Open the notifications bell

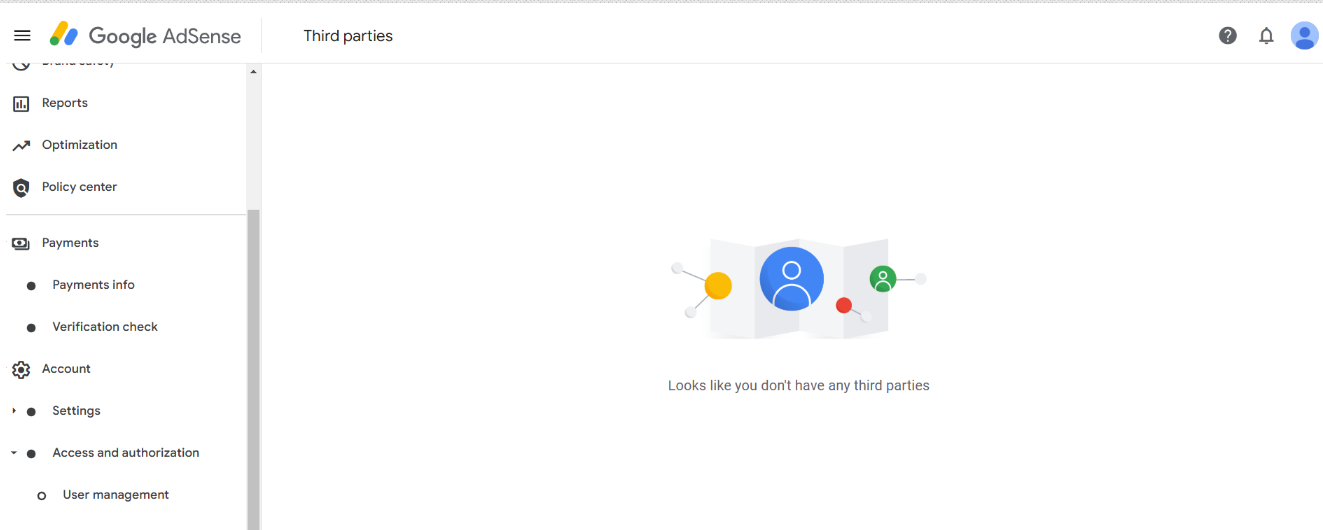coord(1266,36)
